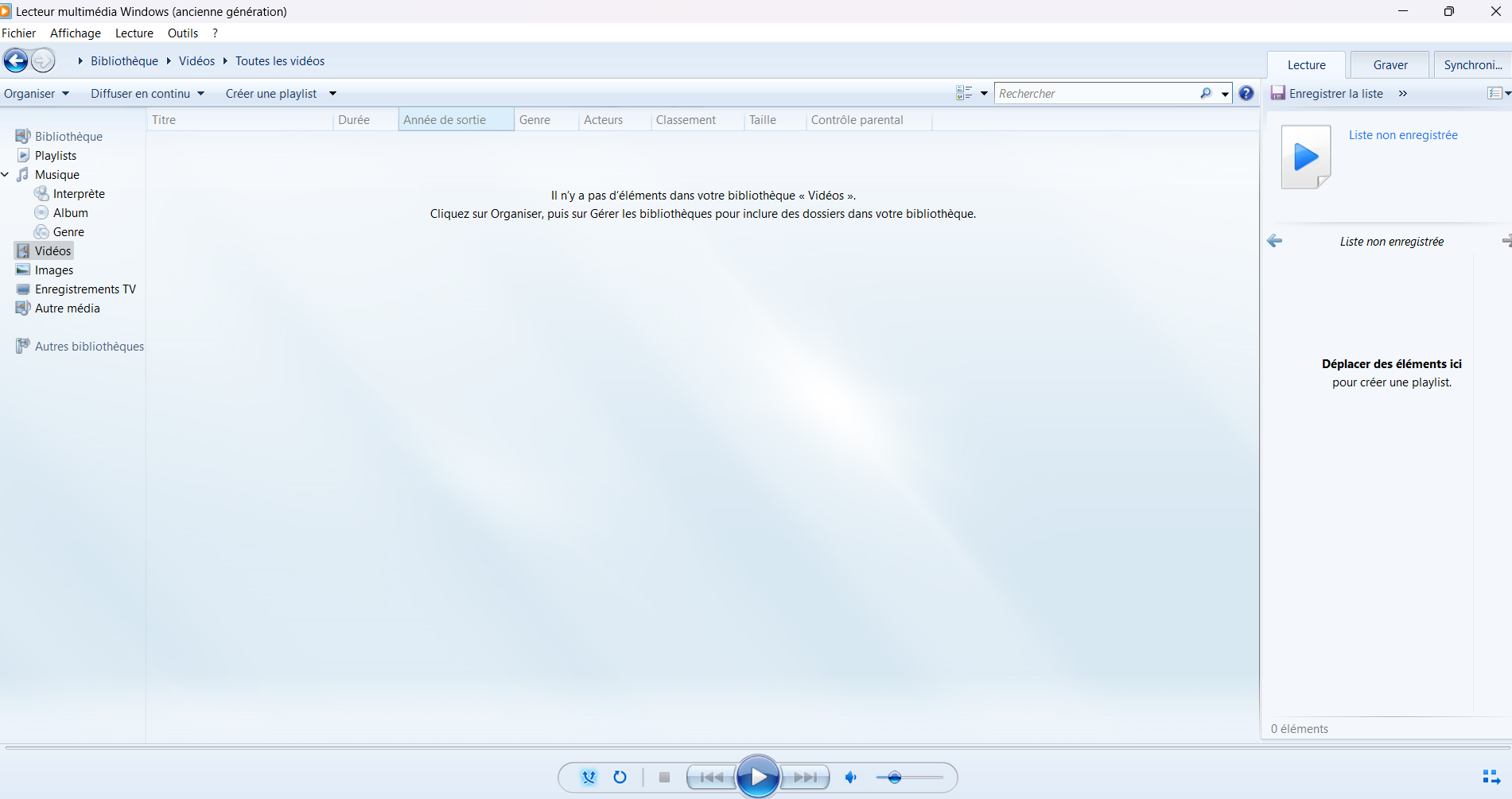The image size is (1512, 799).
Task: Open the Organiser dropdown
Action: tap(37, 93)
